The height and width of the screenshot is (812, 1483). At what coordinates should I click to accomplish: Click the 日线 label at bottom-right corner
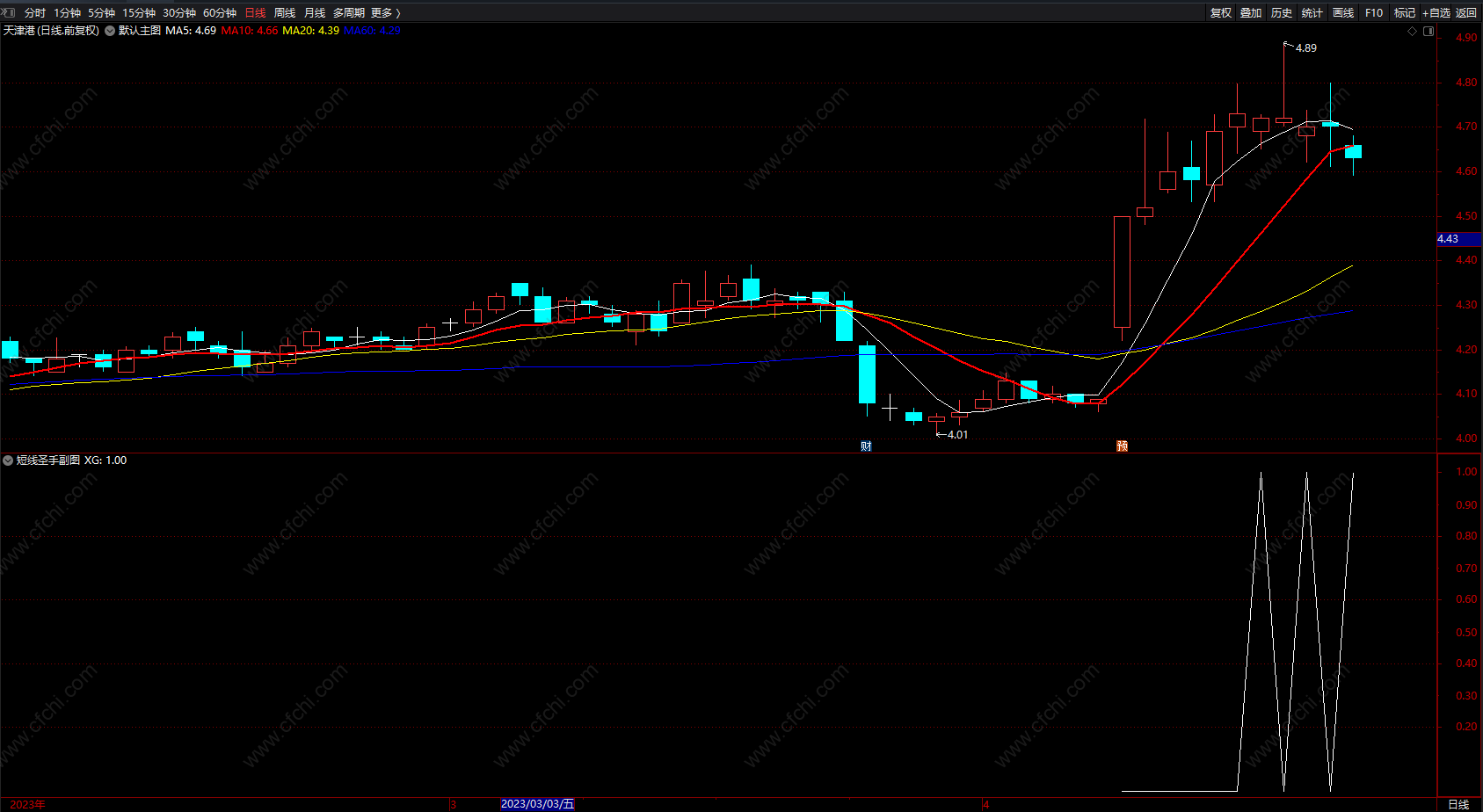tap(1458, 804)
